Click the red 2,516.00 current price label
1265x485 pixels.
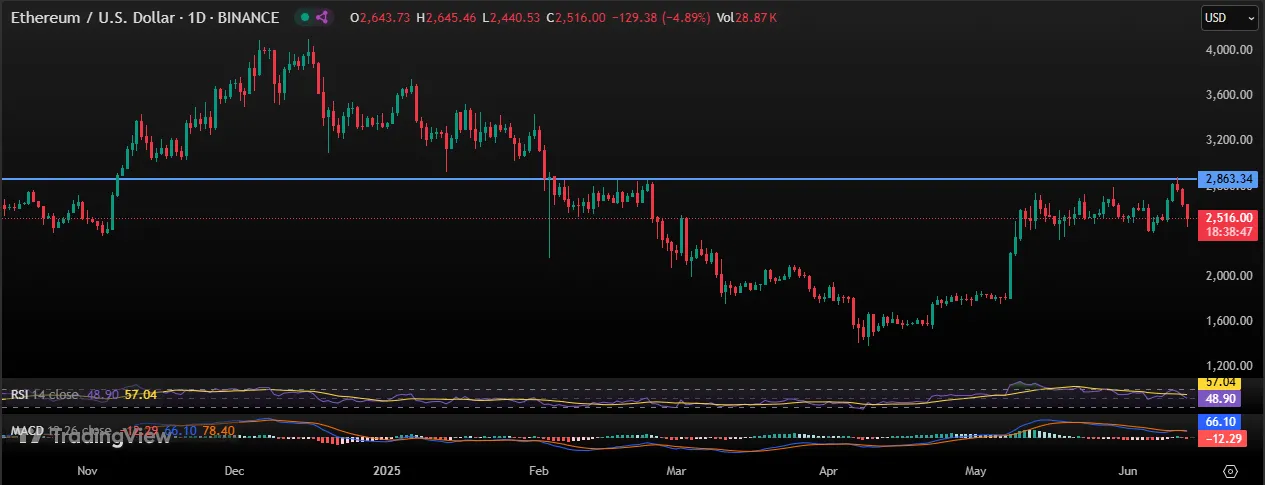(1229, 217)
